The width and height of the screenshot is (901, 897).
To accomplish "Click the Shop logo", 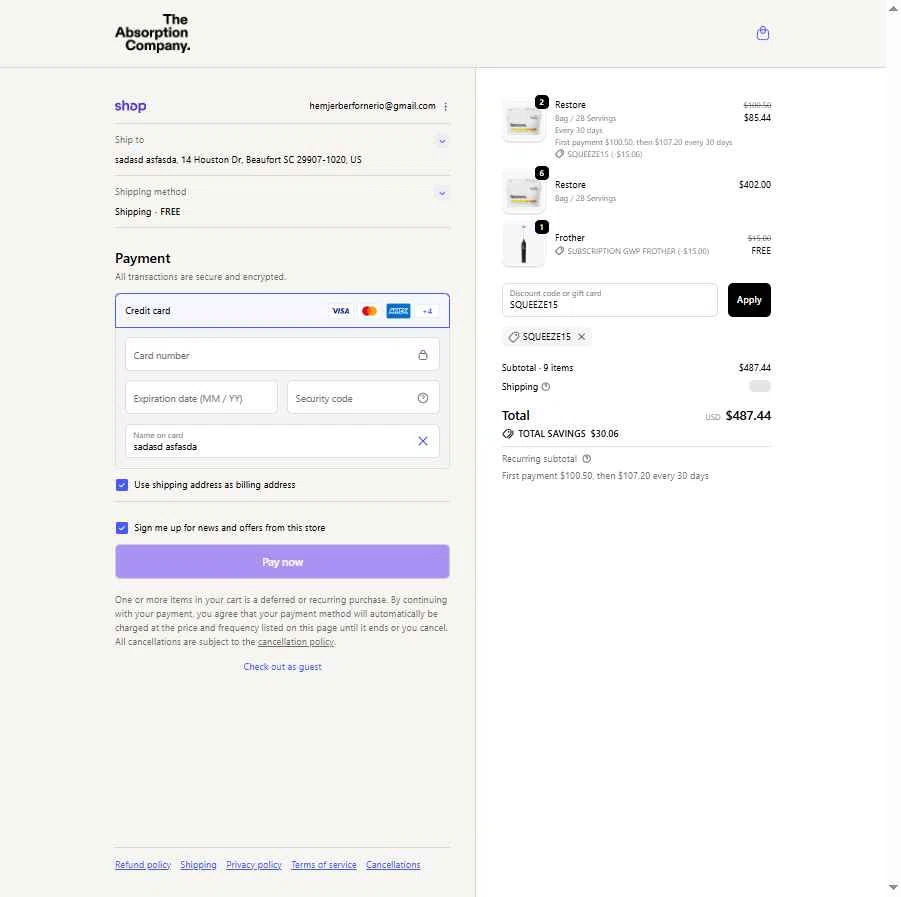I will [130, 106].
